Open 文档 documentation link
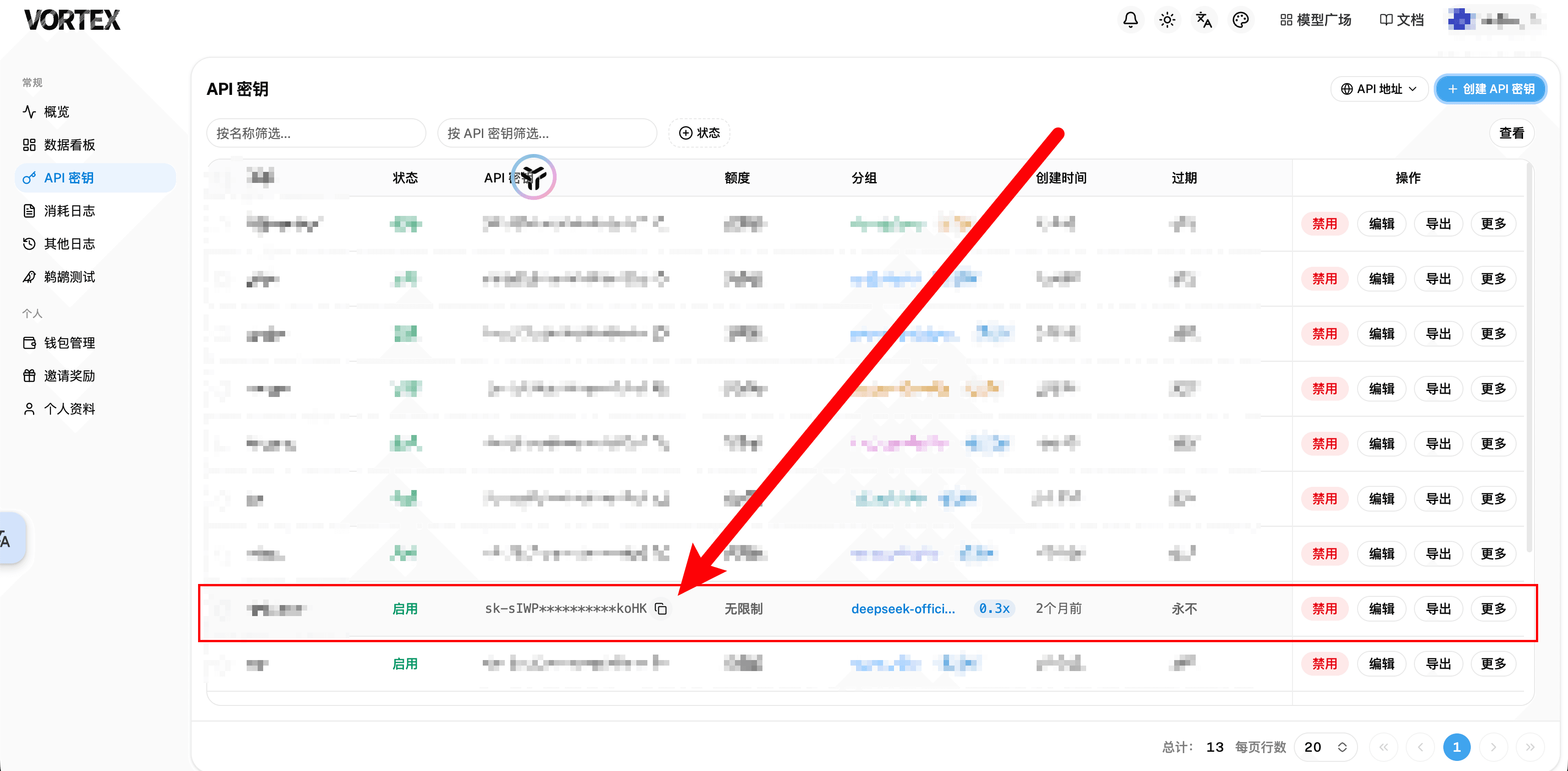This screenshot has height=771, width=1568. click(x=1401, y=20)
